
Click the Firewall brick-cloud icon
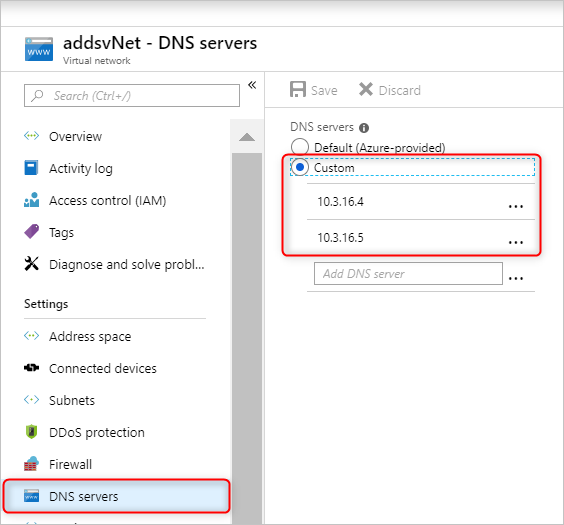[x=31, y=464]
